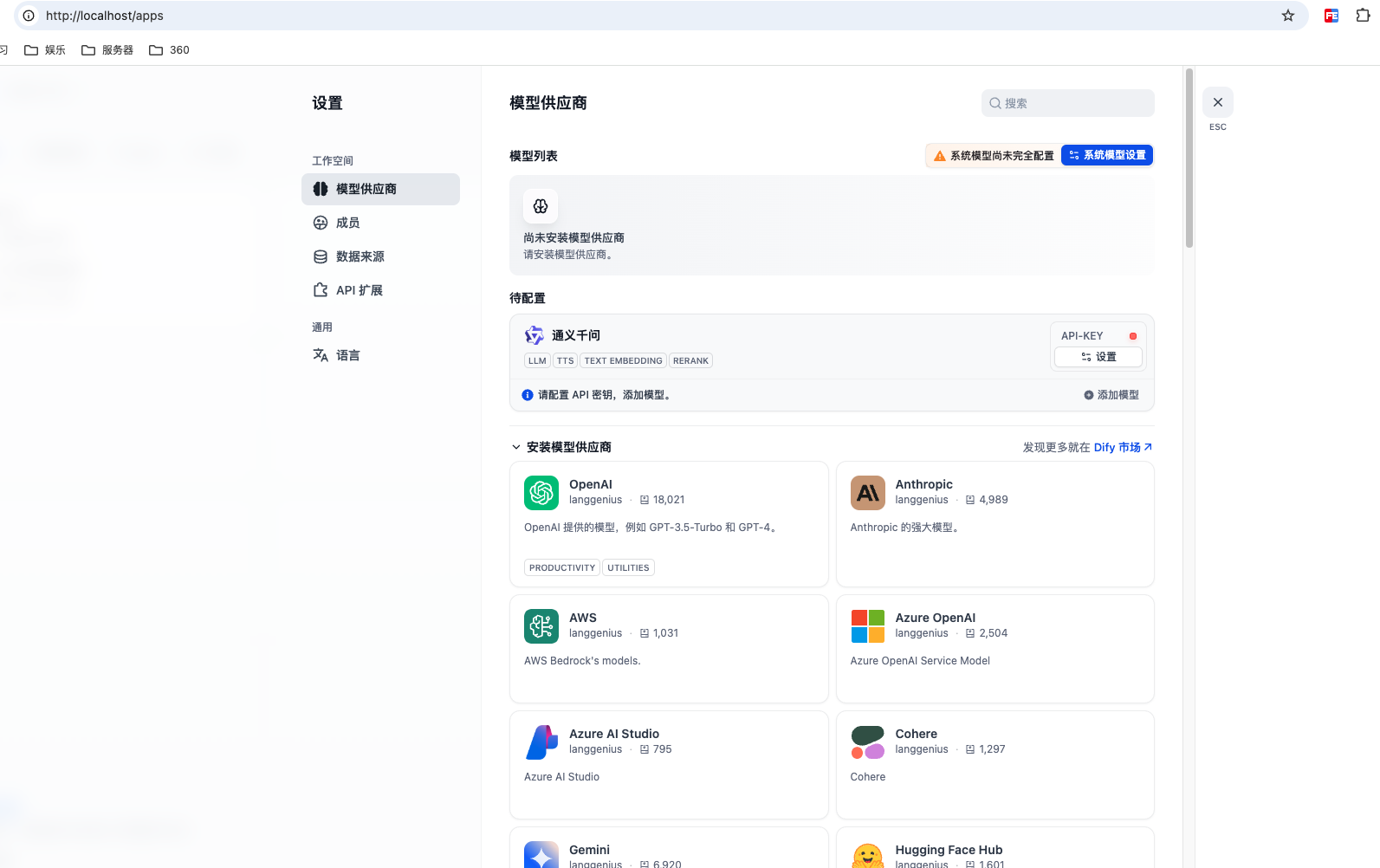
Task: Click the TEXT EMBEDDING tag under 通义千问
Action: tap(623, 361)
